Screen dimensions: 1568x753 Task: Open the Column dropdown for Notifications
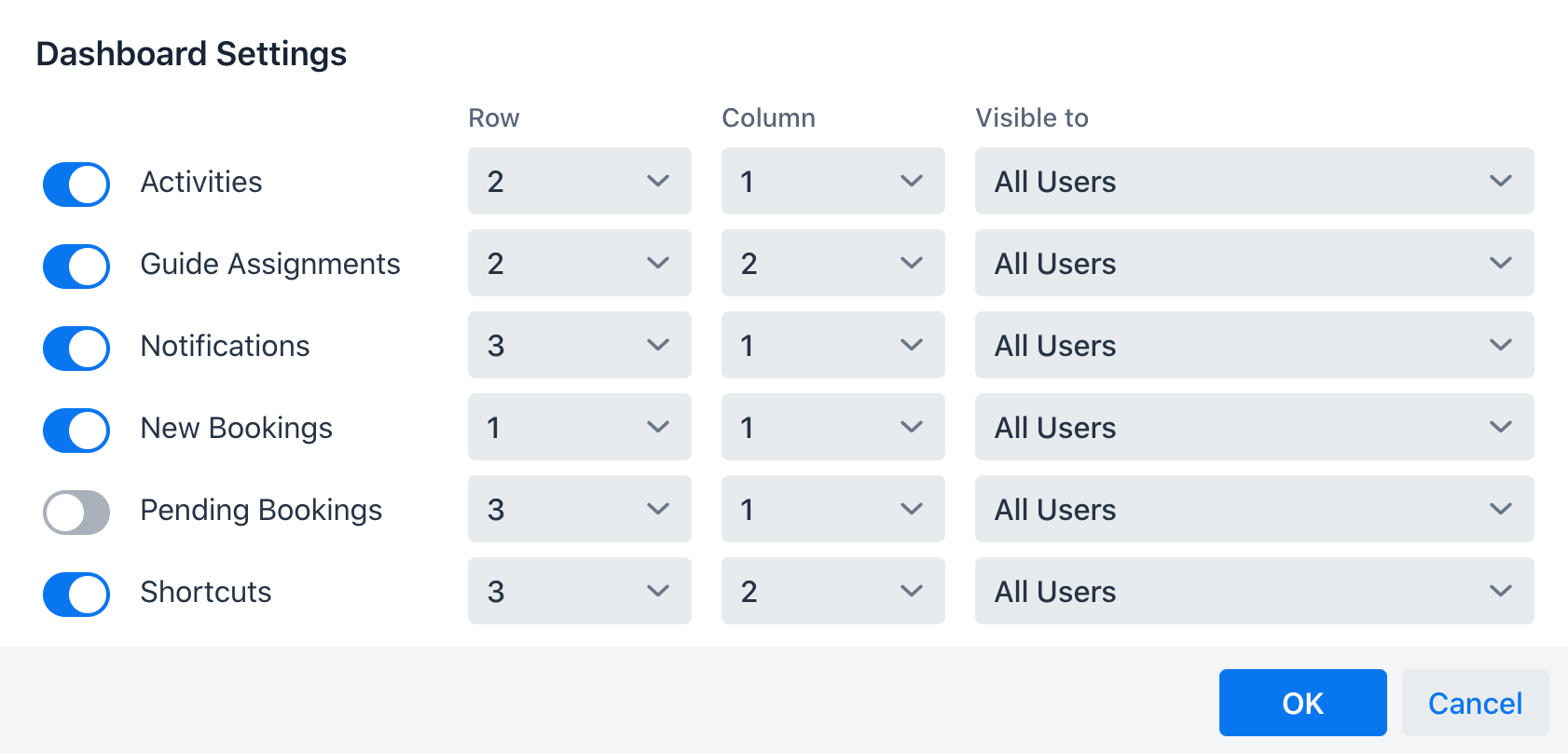[x=833, y=345]
